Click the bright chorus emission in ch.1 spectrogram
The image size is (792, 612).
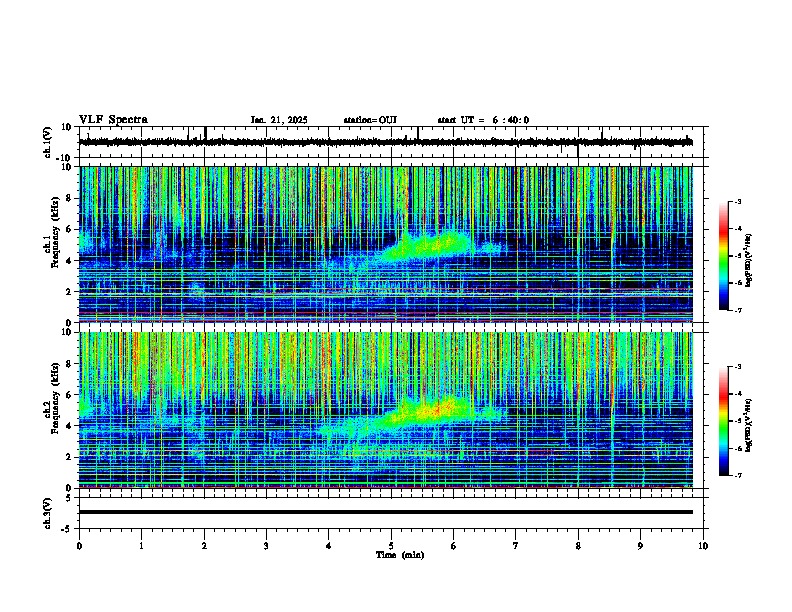tap(429, 246)
